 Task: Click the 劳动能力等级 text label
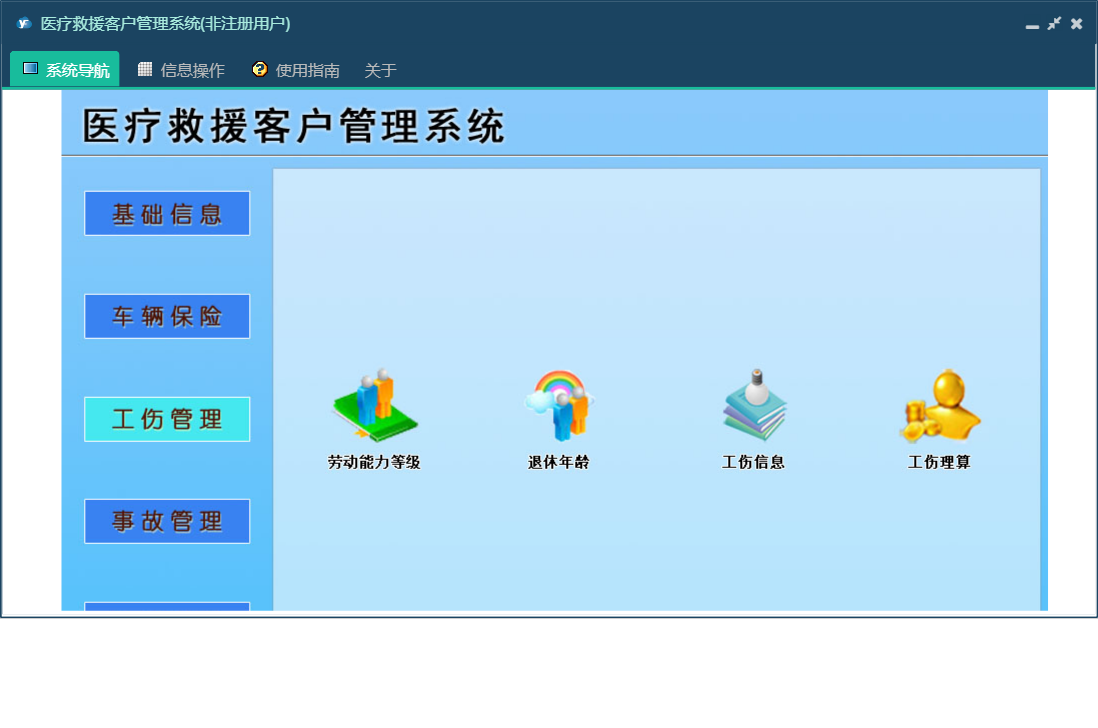(374, 462)
